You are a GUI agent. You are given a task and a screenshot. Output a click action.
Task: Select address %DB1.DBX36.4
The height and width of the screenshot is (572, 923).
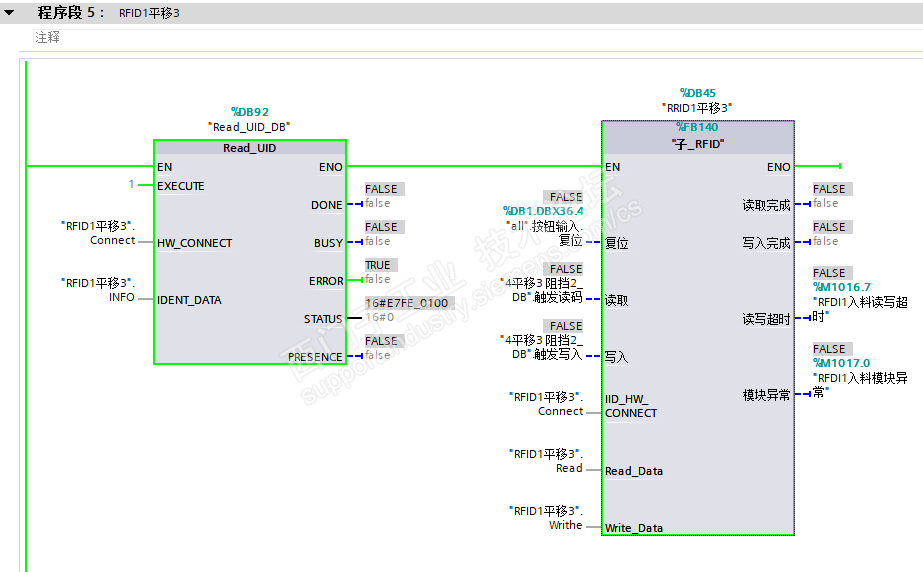(543, 211)
